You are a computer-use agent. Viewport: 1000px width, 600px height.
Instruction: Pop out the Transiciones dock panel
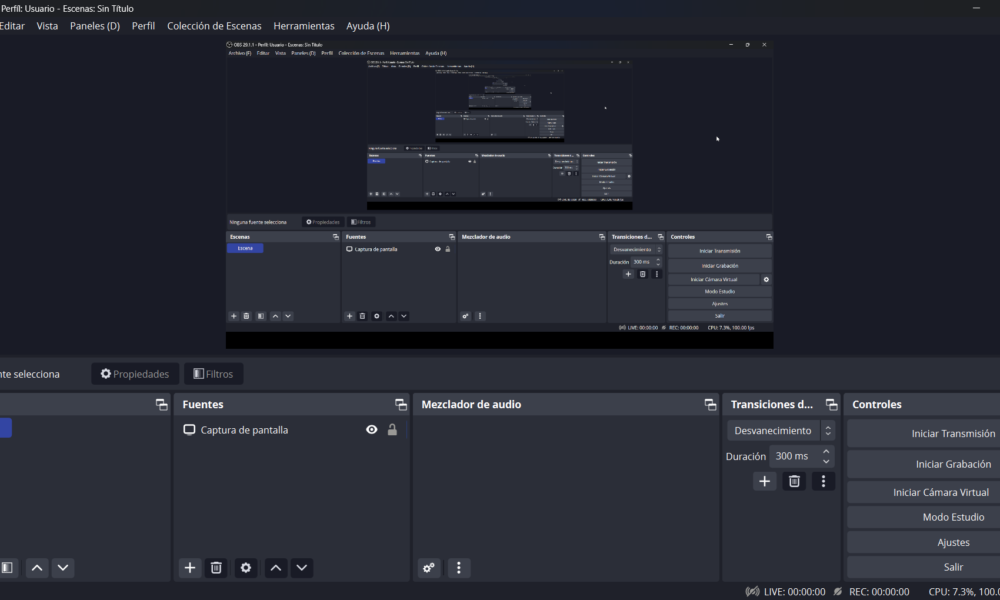click(x=831, y=404)
